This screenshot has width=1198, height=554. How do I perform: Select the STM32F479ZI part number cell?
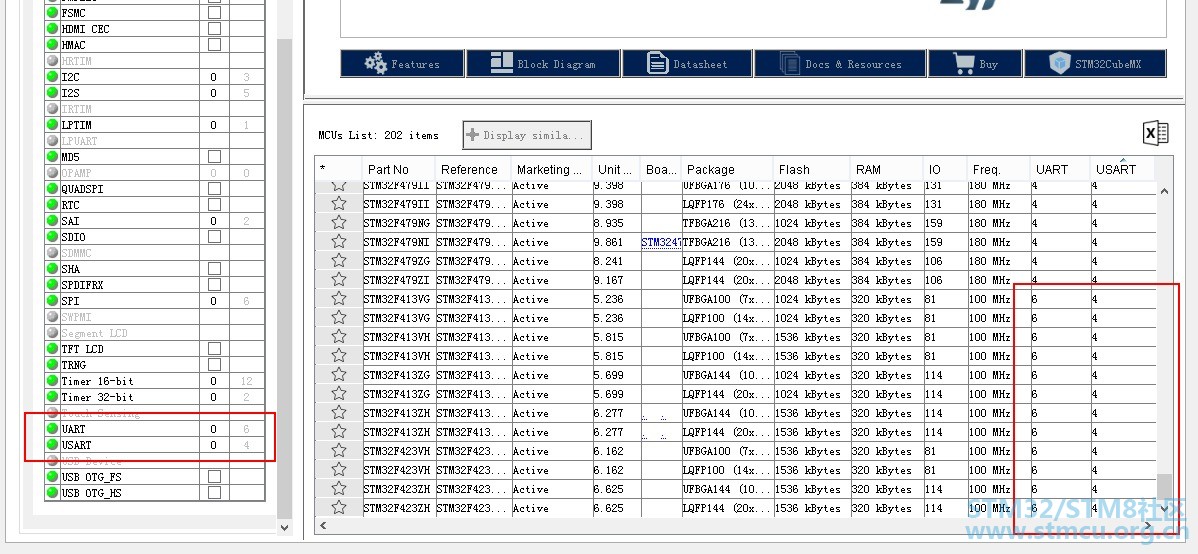[x=399, y=280]
